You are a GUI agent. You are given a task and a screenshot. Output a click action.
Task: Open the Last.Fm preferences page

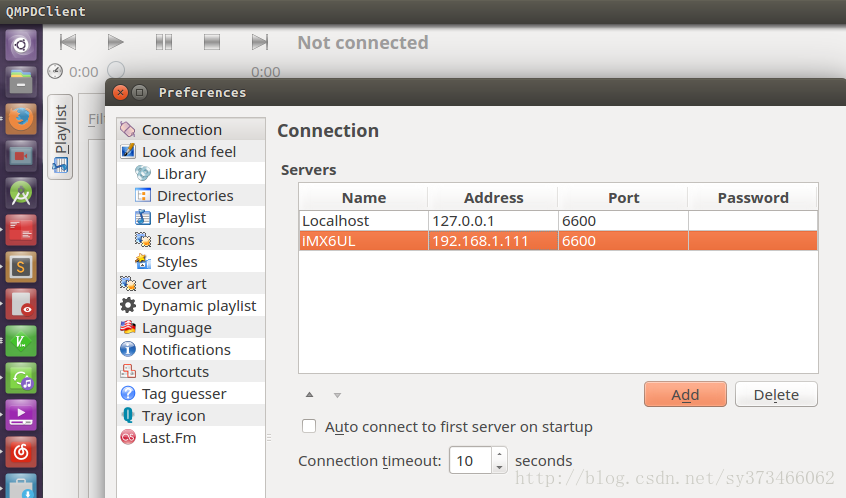pyautogui.click(x=191, y=438)
